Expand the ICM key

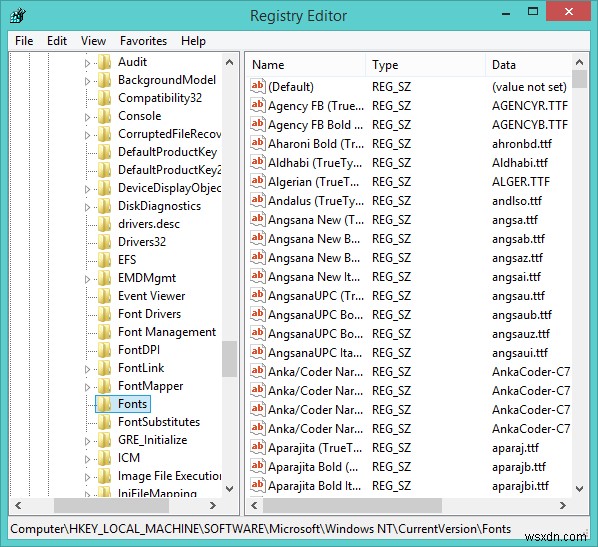pos(87,459)
